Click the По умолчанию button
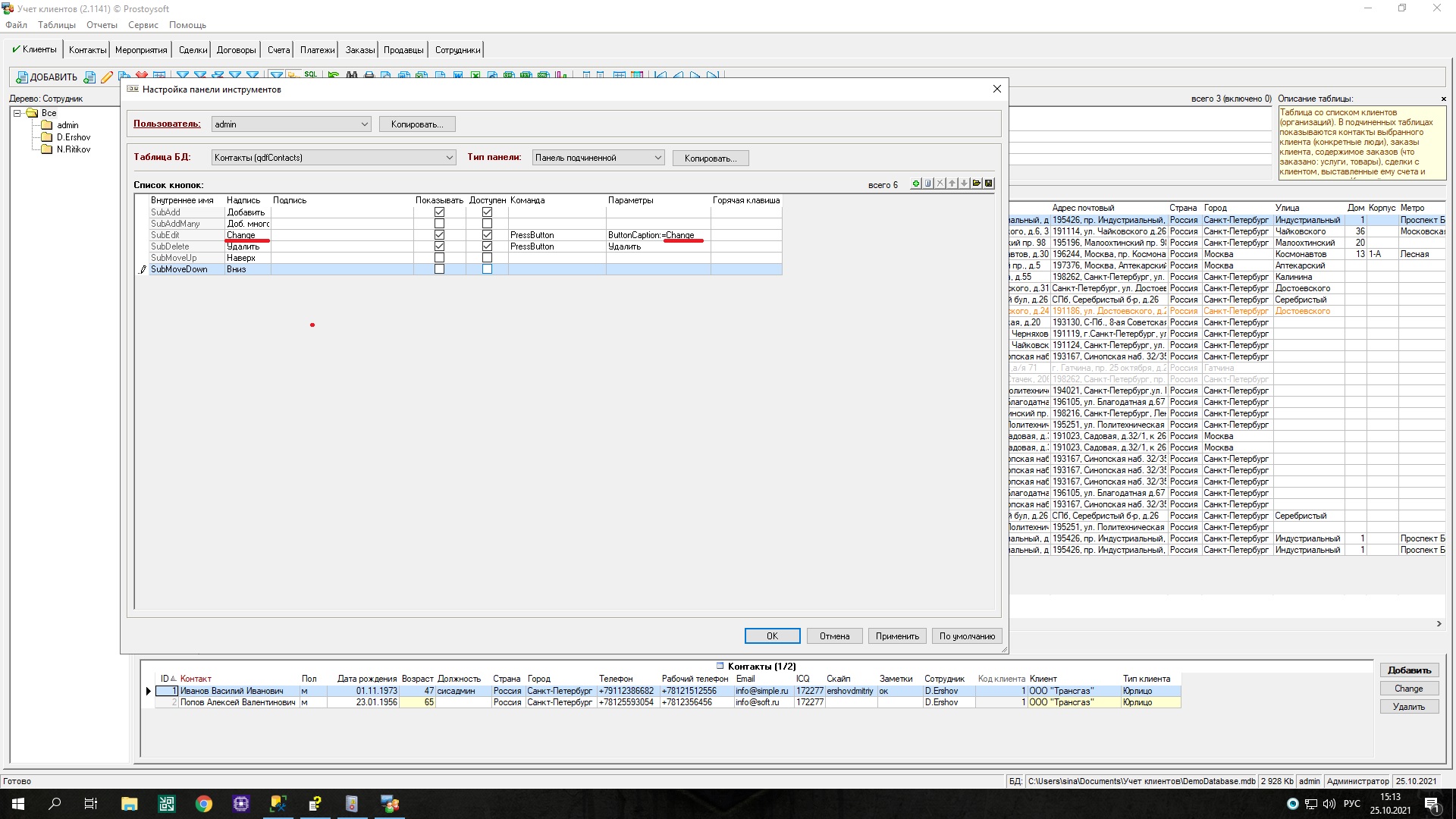Image resolution: width=1456 pixels, height=819 pixels. 967,636
